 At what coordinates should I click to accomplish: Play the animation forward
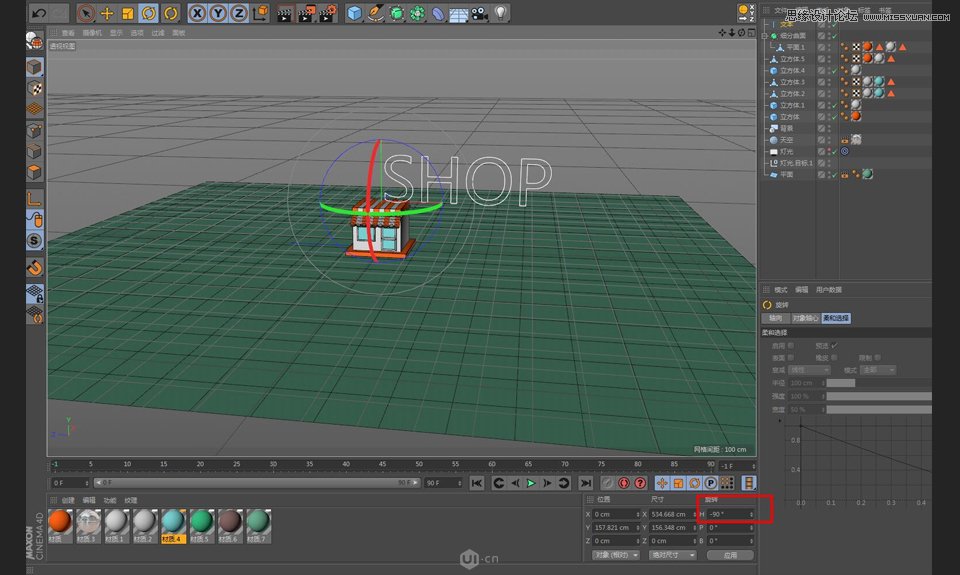point(531,483)
